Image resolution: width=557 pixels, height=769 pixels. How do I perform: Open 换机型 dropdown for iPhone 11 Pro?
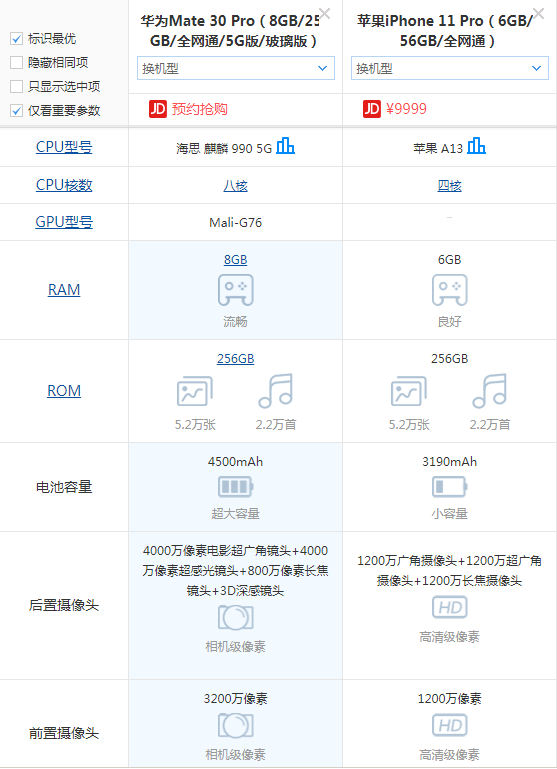point(450,68)
